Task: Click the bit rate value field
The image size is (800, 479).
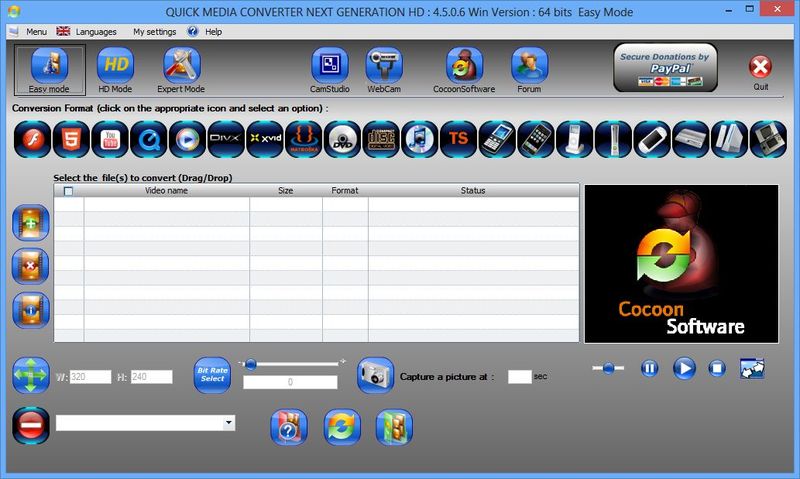Action: coord(290,382)
